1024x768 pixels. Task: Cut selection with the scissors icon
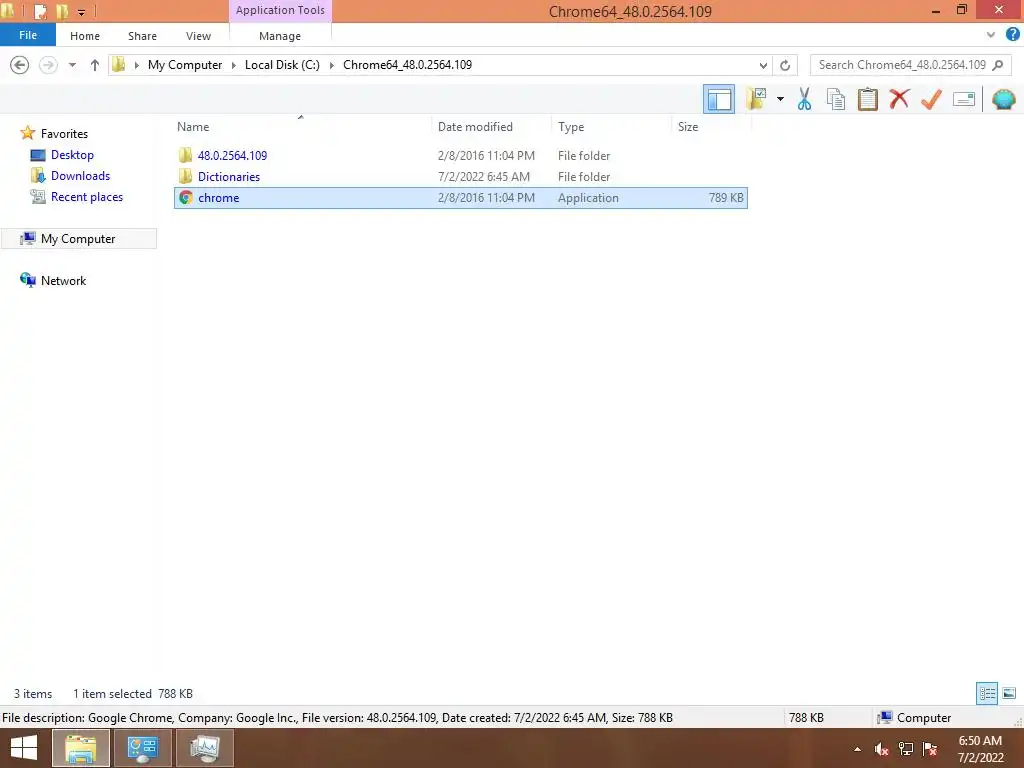(x=804, y=99)
